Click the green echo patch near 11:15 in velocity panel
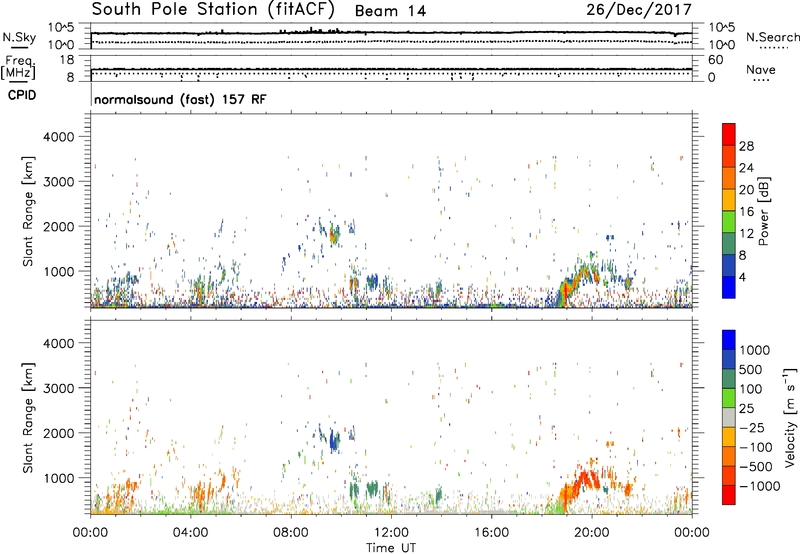The height and width of the screenshot is (554, 800). coord(372,489)
